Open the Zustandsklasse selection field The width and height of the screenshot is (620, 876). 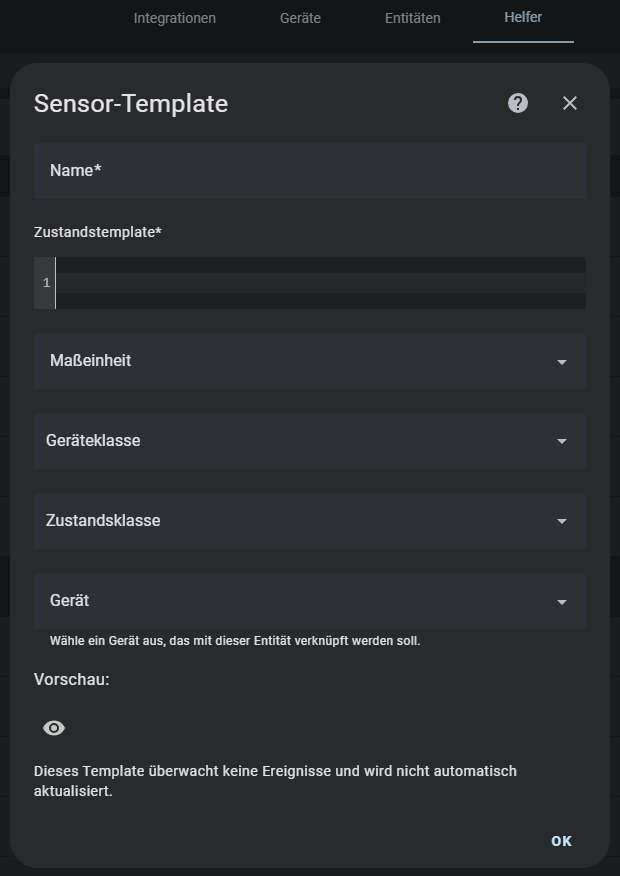click(x=309, y=521)
